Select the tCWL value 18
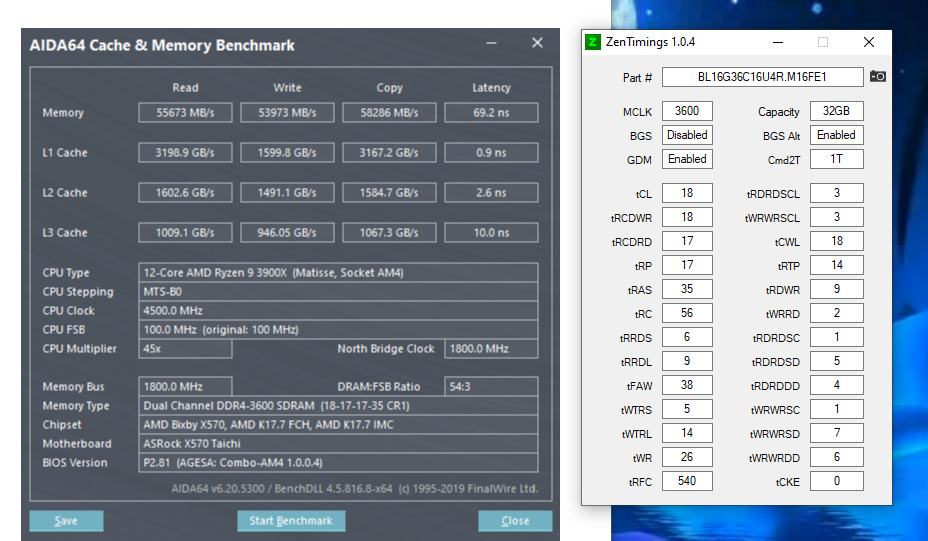The height and width of the screenshot is (541, 928). tap(836, 241)
